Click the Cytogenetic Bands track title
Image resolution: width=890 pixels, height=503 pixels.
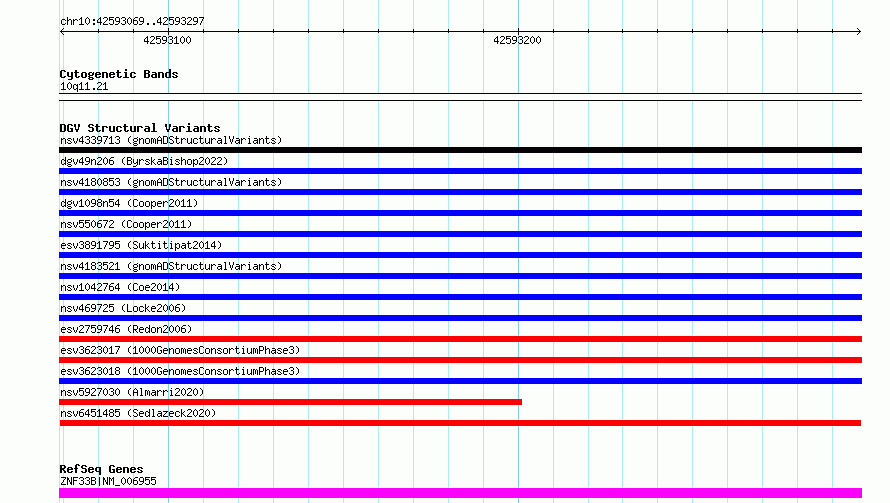119,74
